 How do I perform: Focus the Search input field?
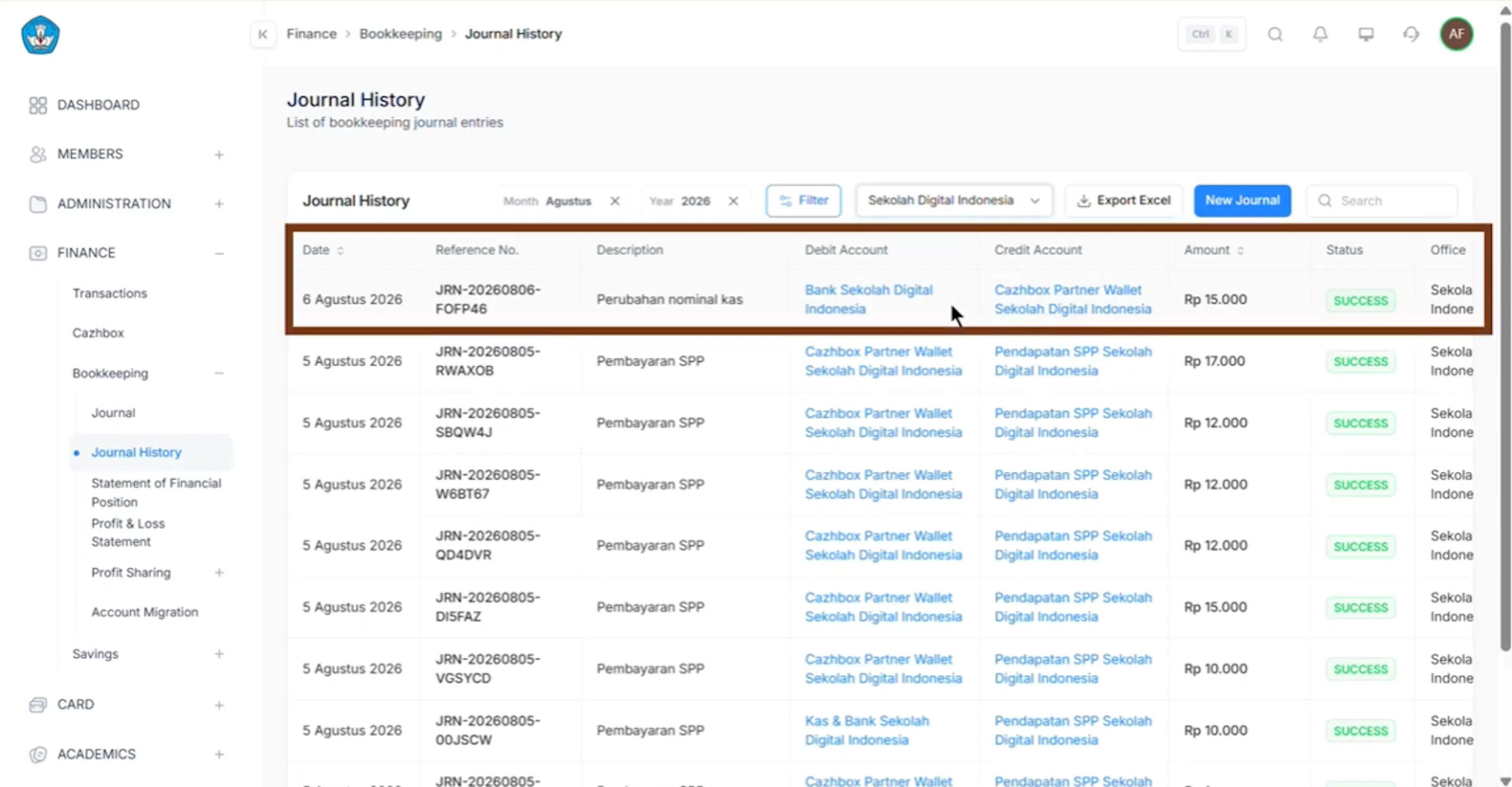[x=1382, y=201]
